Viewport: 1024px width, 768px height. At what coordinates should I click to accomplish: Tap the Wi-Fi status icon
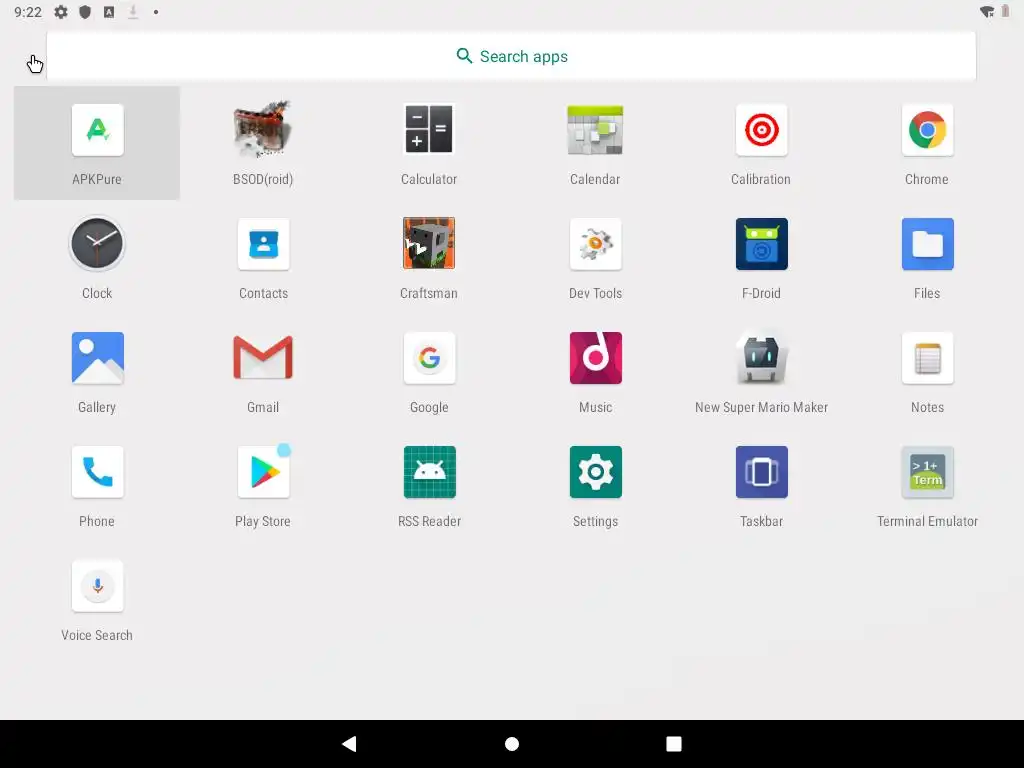tap(987, 12)
